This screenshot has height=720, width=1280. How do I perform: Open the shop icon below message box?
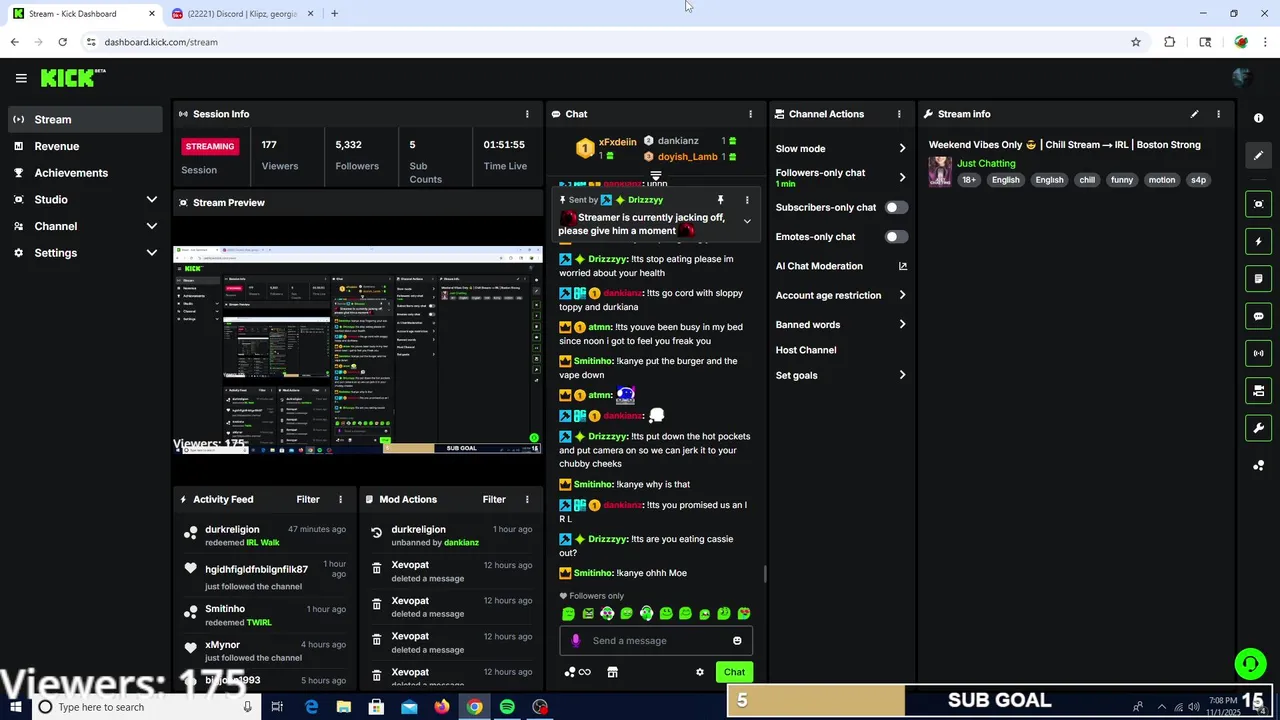(612, 672)
